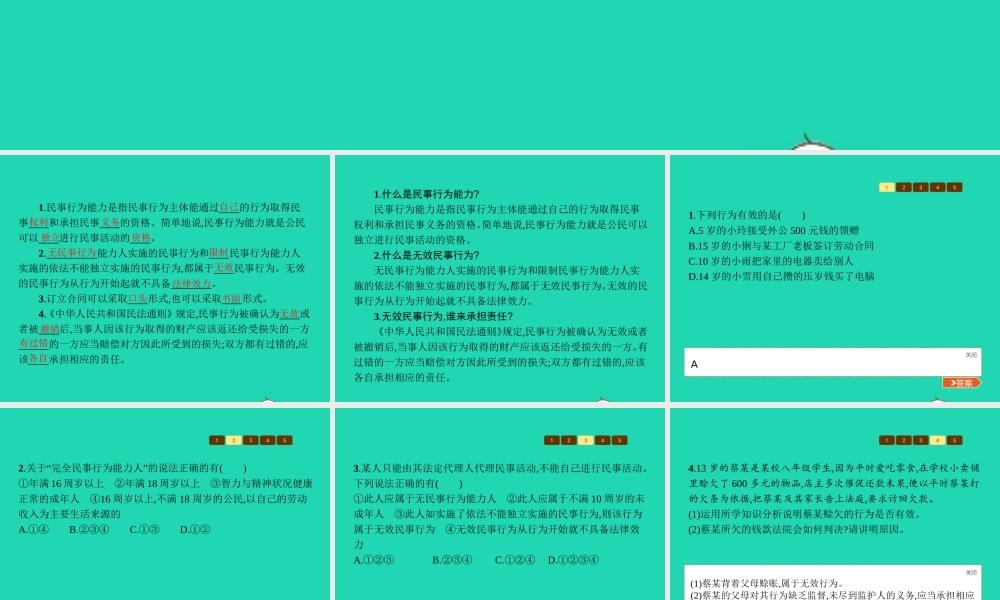
Task: Click the underlined fill-in word 法律效力
Action: point(191,284)
